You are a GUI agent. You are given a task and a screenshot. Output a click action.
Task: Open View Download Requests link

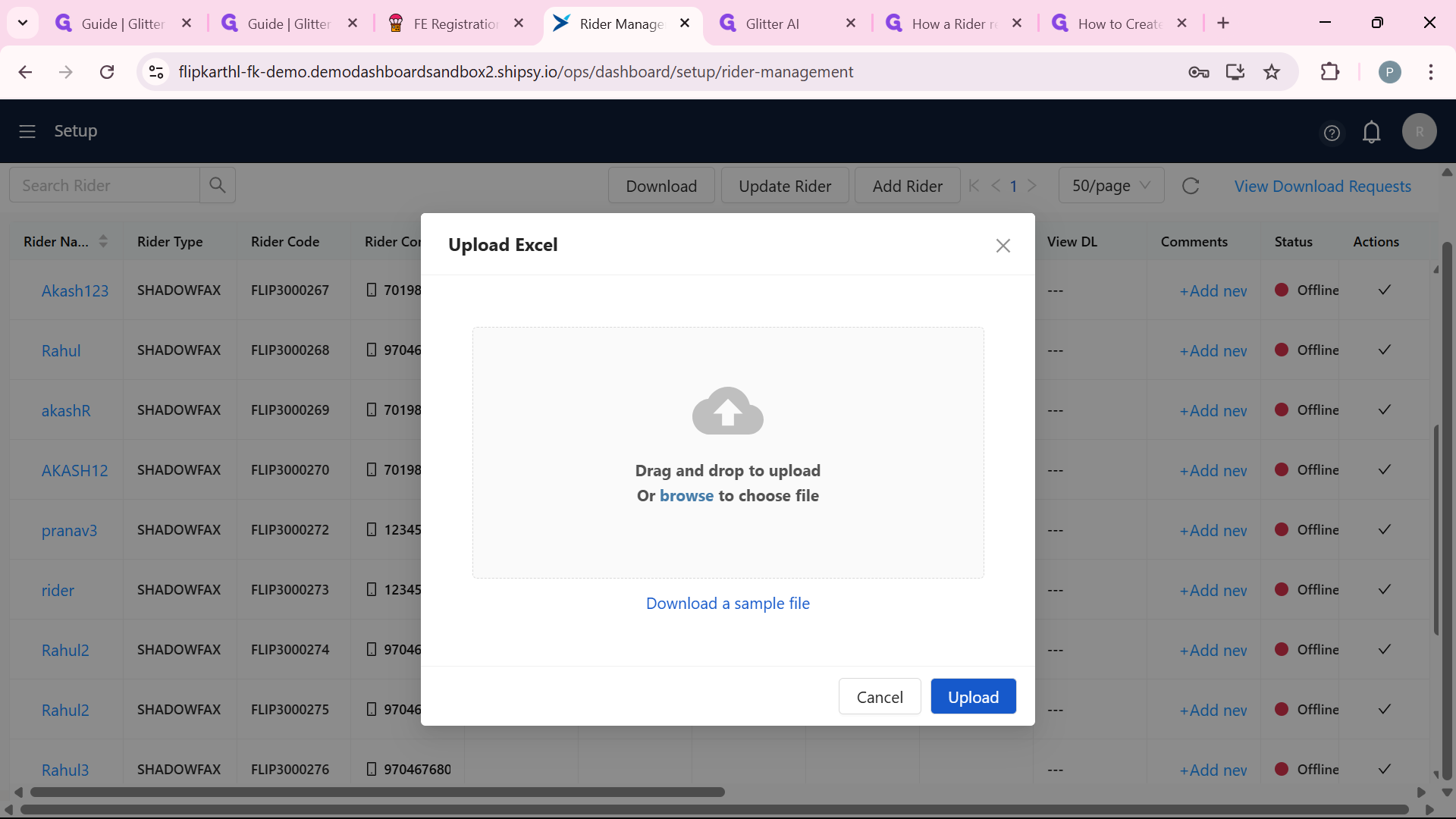coord(1323,187)
